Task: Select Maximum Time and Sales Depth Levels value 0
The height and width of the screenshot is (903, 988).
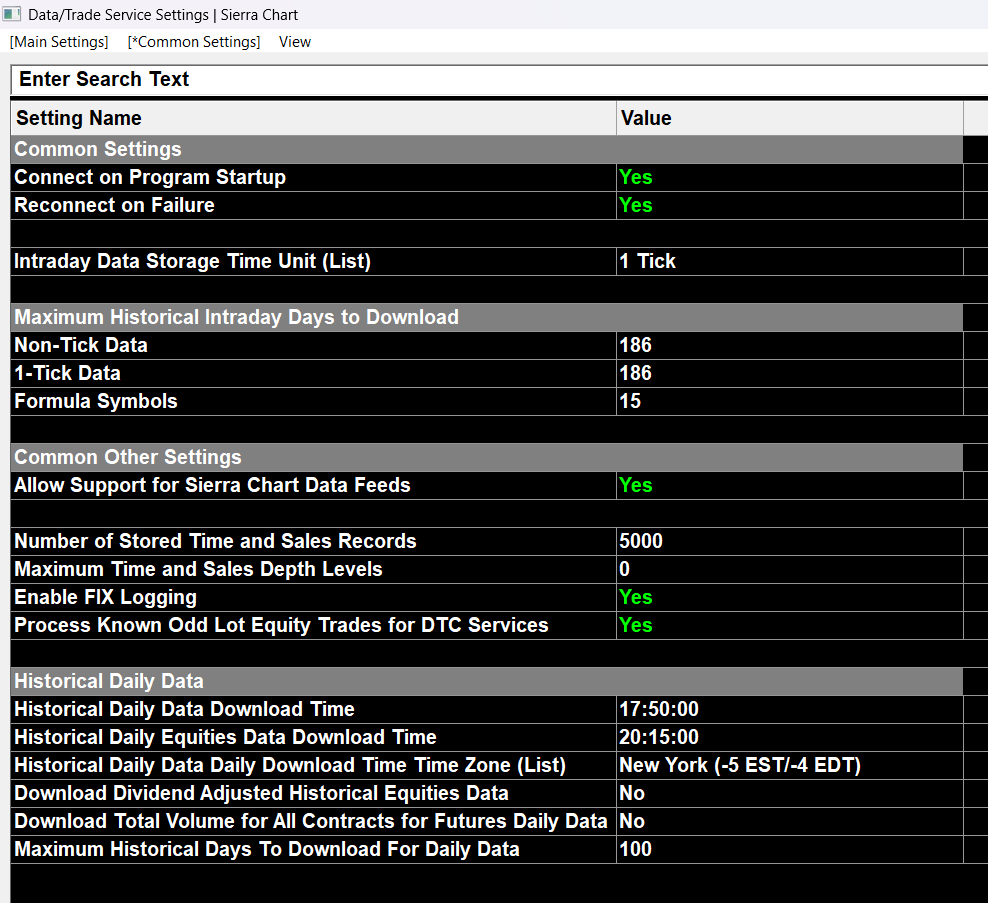Action: (790, 569)
